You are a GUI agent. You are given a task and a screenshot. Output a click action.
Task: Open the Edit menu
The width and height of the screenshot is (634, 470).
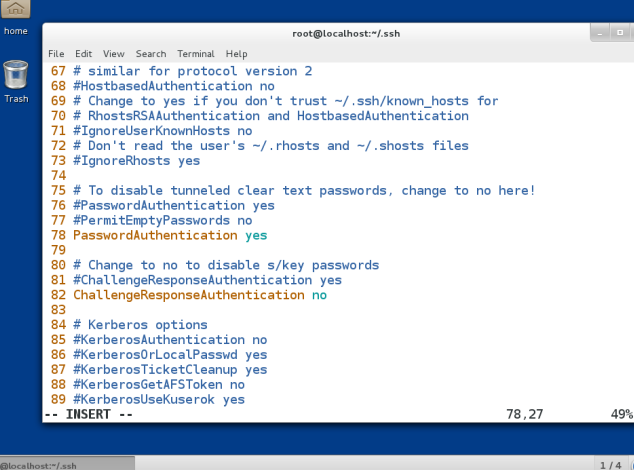[83, 54]
